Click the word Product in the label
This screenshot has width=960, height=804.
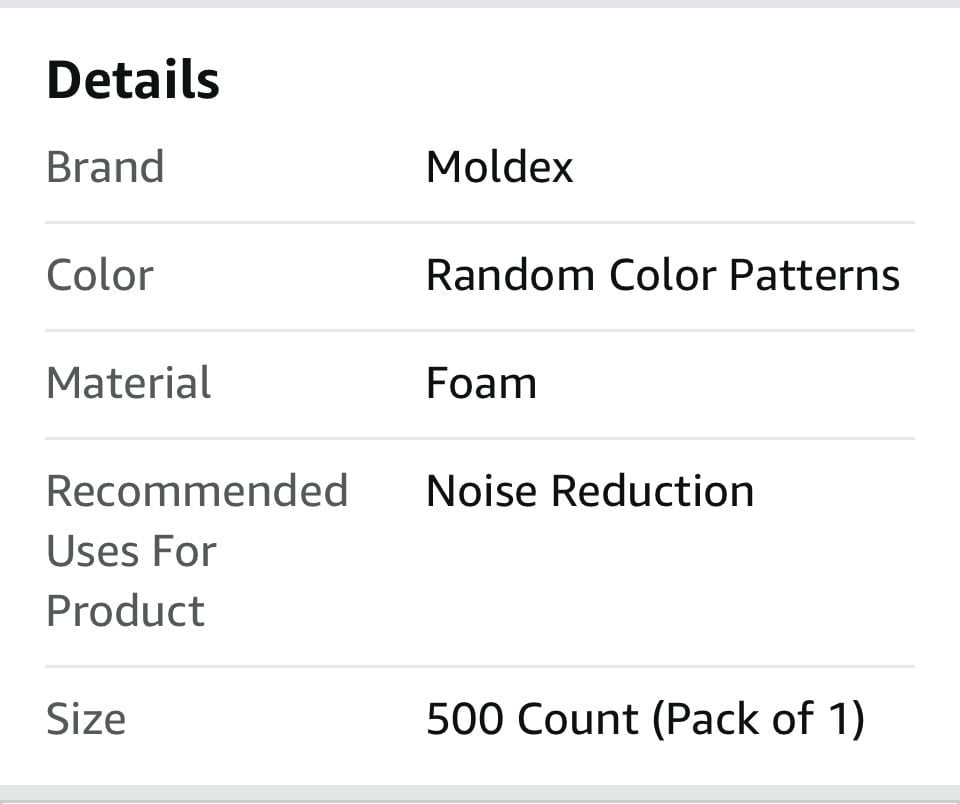coord(126,611)
